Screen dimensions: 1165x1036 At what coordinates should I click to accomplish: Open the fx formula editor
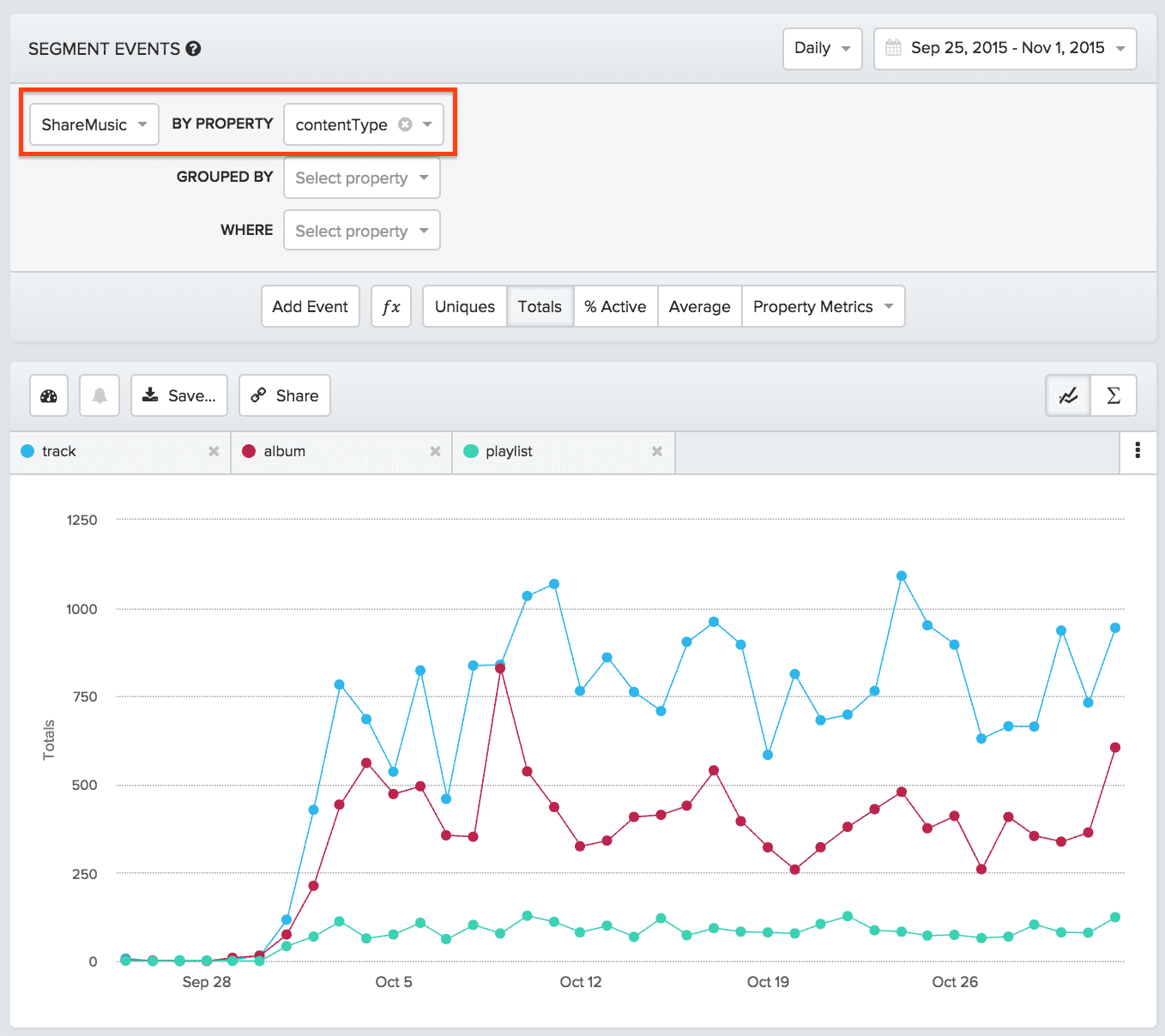point(390,306)
